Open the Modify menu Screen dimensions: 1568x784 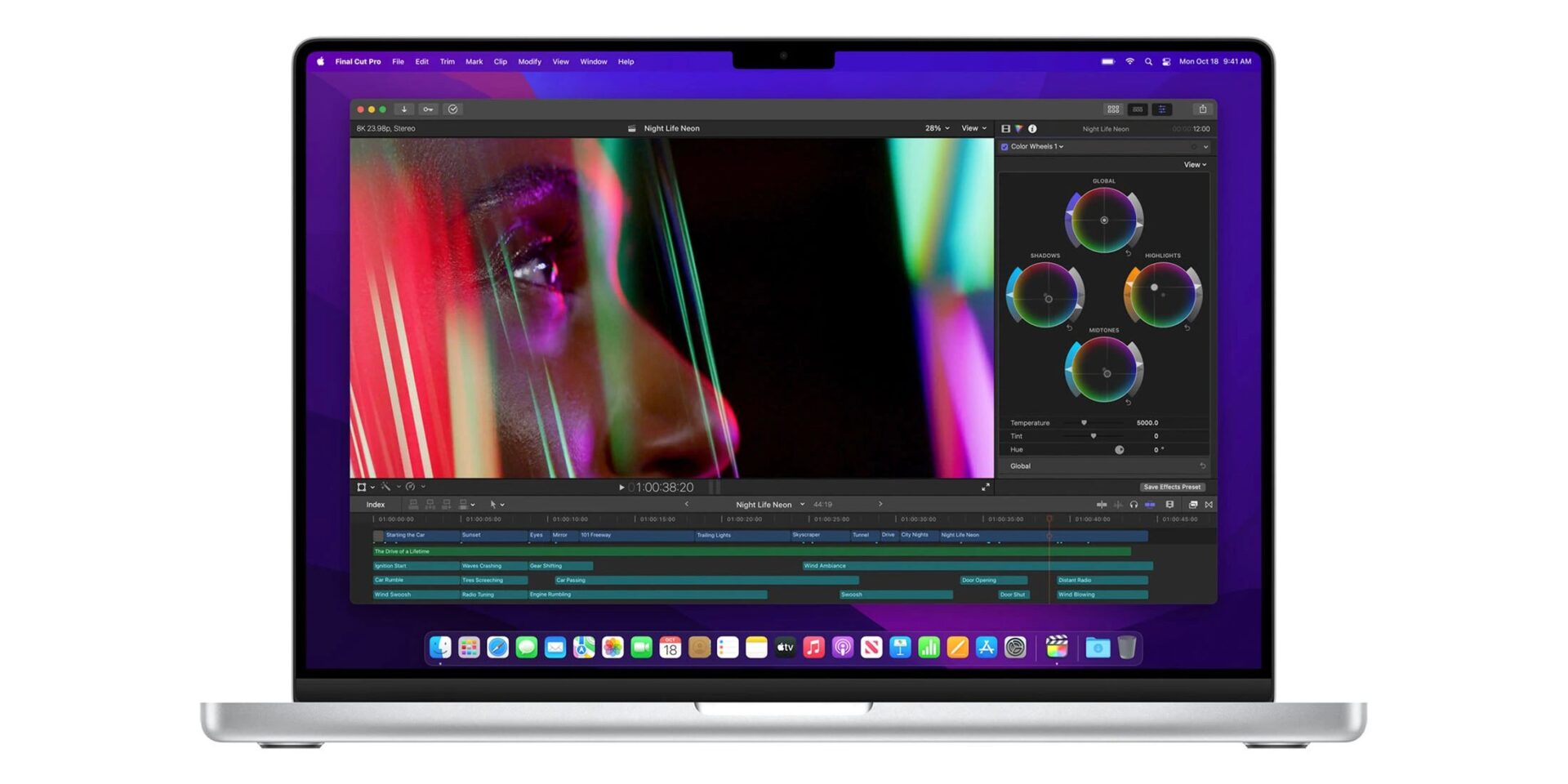[x=529, y=62]
